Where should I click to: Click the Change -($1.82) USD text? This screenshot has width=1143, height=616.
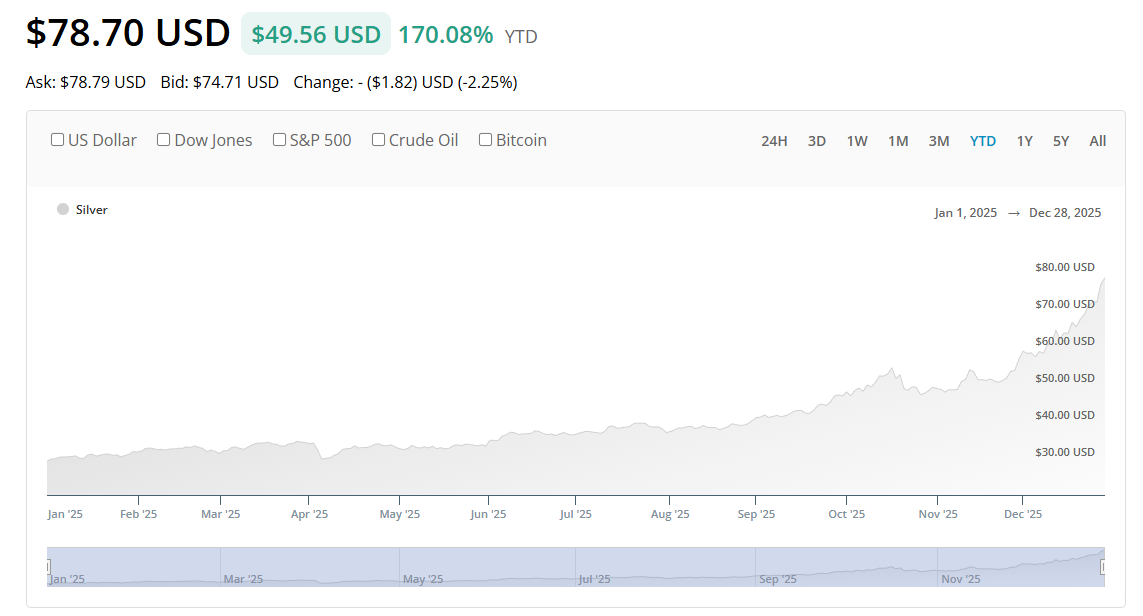point(405,82)
